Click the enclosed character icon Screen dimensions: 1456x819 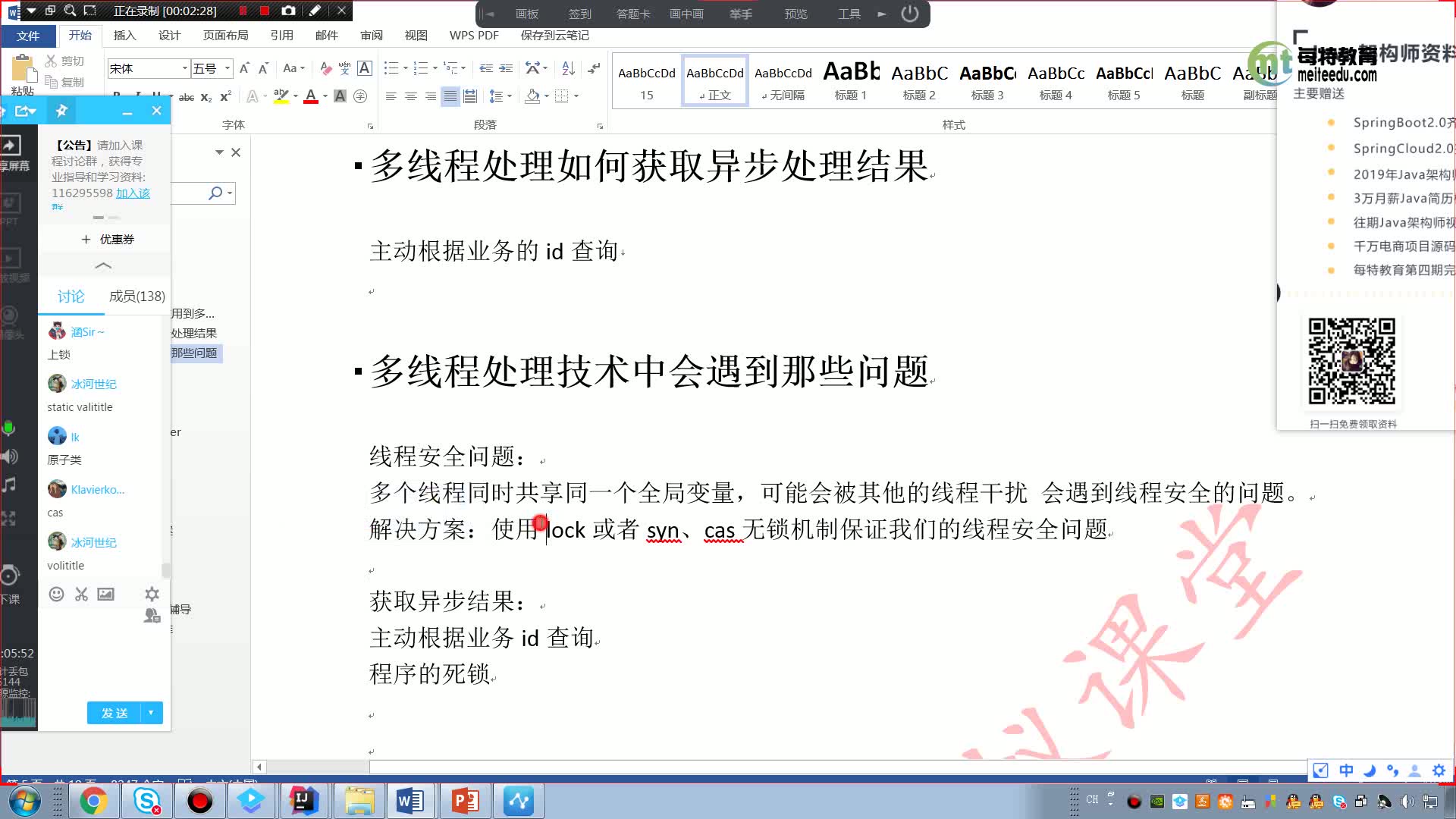[360, 96]
